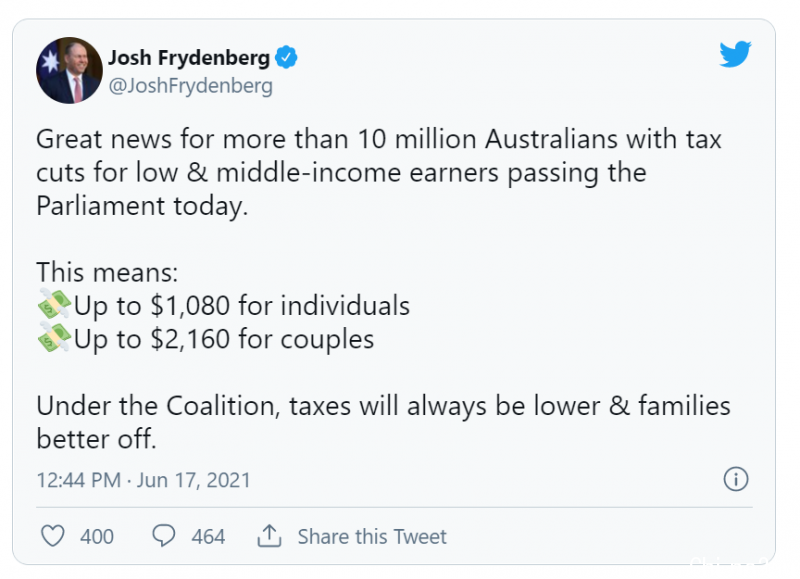Open replies via speech bubble icon
The image size is (800, 579).
[x=163, y=536]
